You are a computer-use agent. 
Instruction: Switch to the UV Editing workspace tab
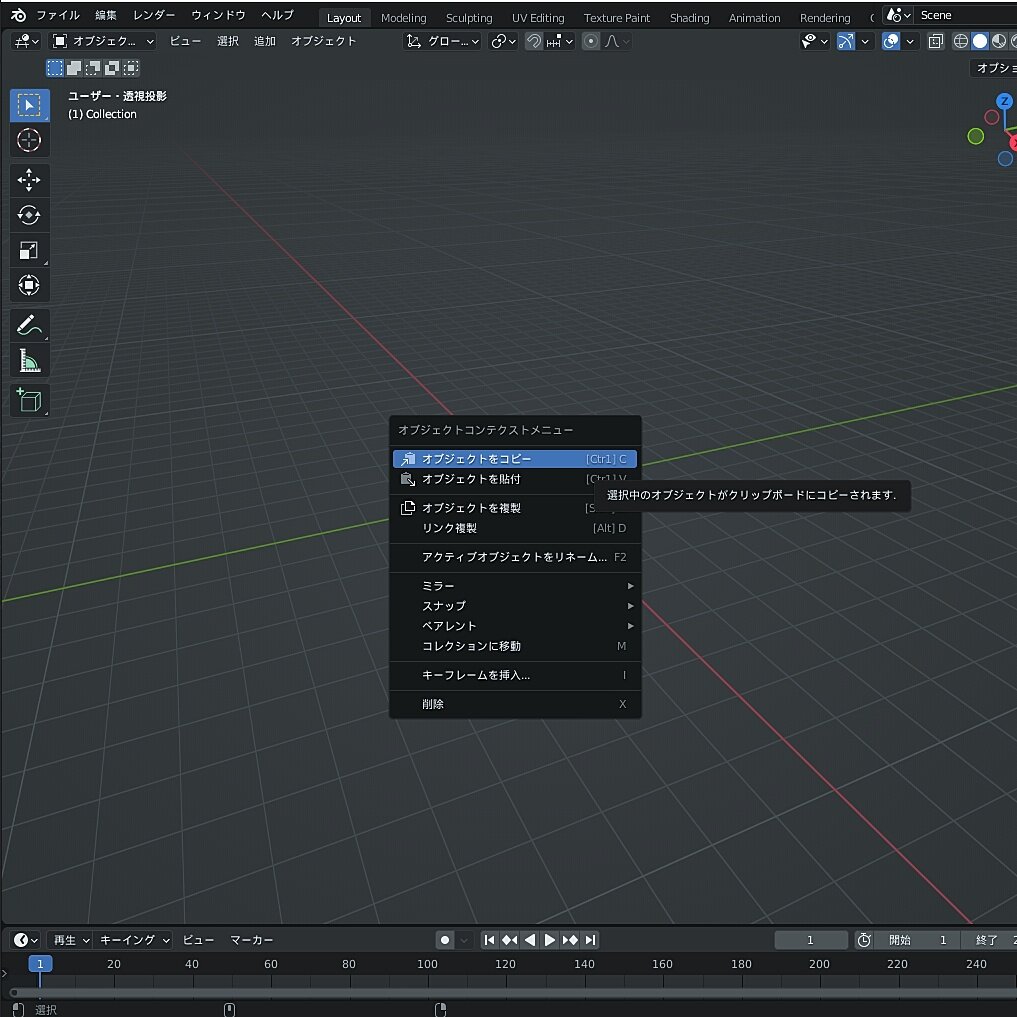pyautogui.click(x=538, y=18)
